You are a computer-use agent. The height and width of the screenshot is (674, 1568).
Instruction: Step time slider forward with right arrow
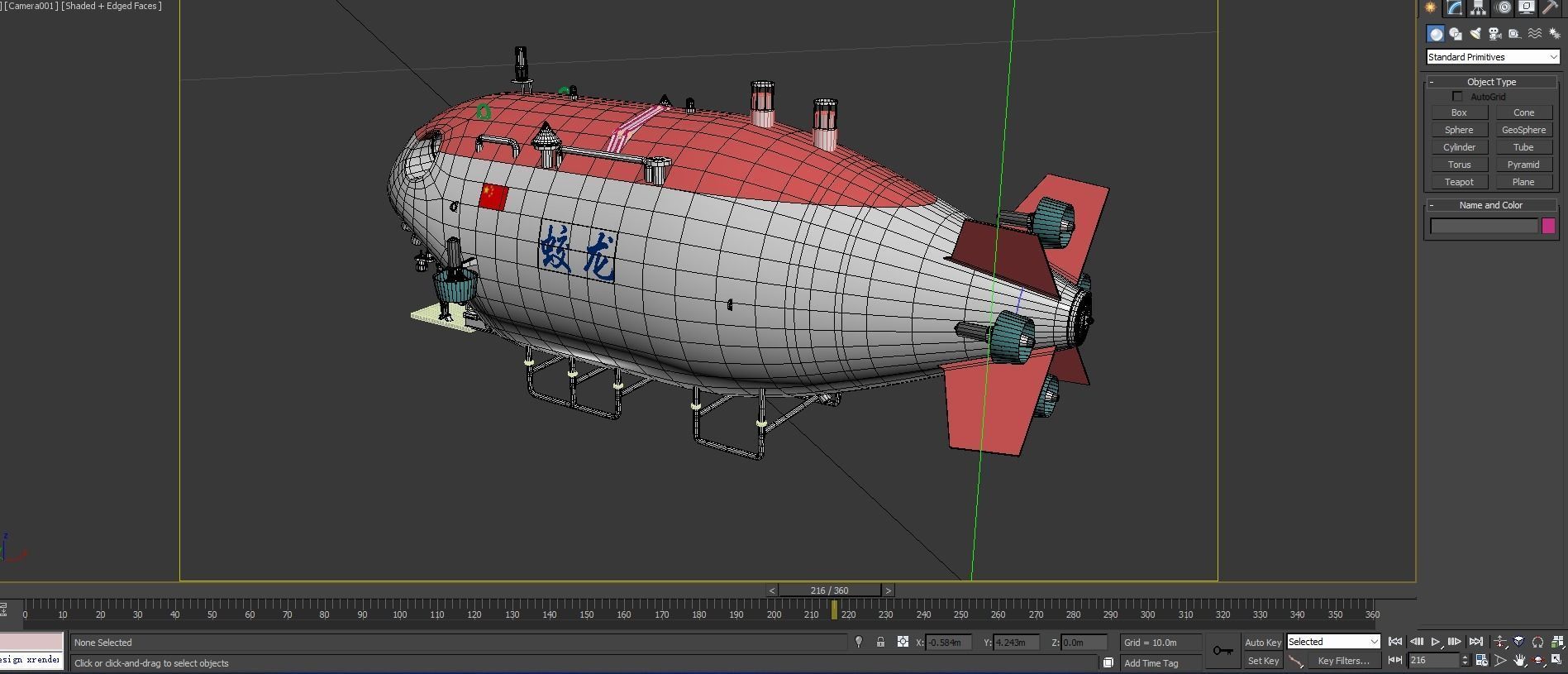[888, 590]
